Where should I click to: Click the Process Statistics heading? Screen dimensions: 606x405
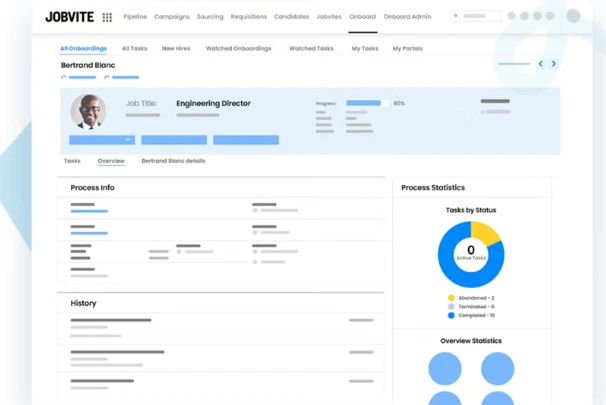click(433, 187)
